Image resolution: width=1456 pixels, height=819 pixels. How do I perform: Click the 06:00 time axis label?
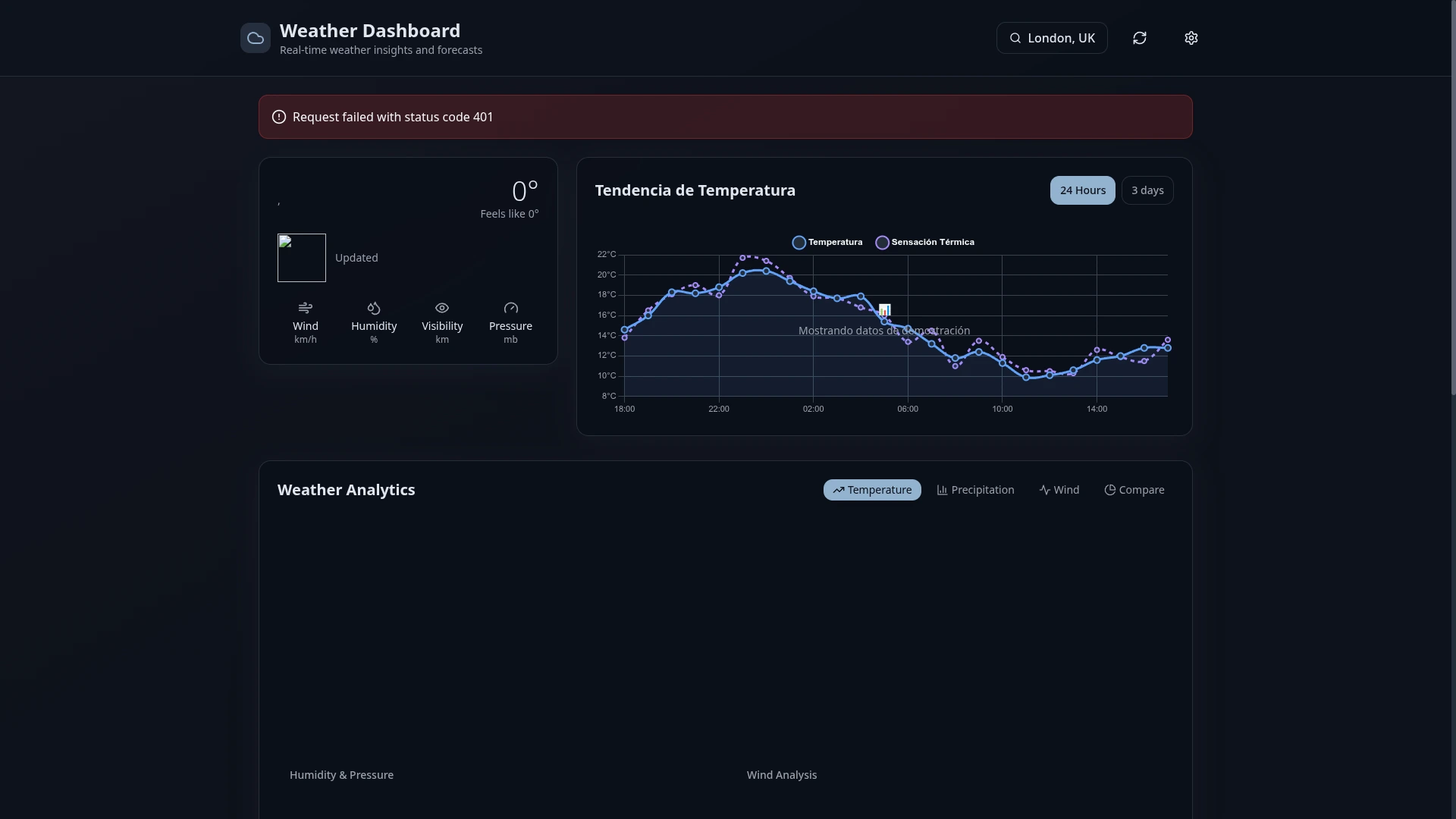coord(908,409)
